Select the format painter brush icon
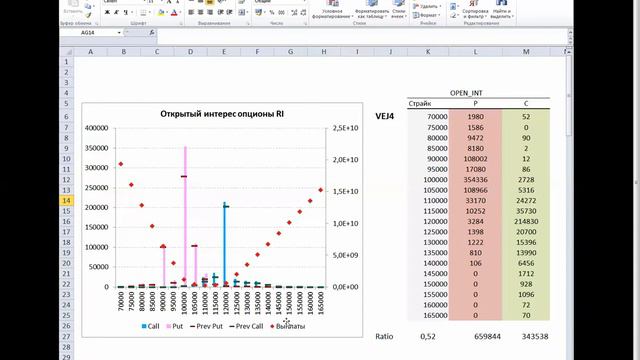 point(88,16)
